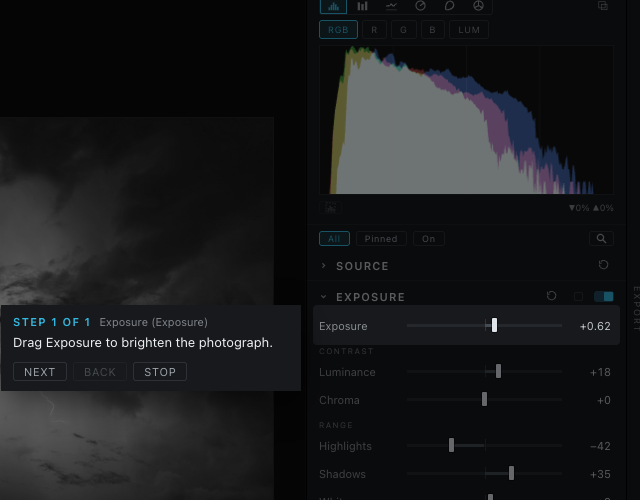The width and height of the screenshot is (640, 500).
Task: Tick the EXPOSURE section checkbox
Action: pyautogui.click(x=578, y=296)
